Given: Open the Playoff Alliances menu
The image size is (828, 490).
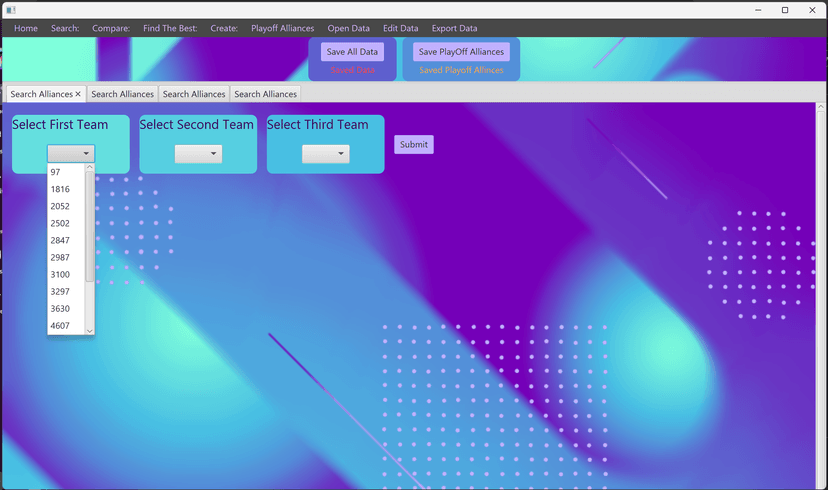Looking at the screenshot, I should point(282,28).
